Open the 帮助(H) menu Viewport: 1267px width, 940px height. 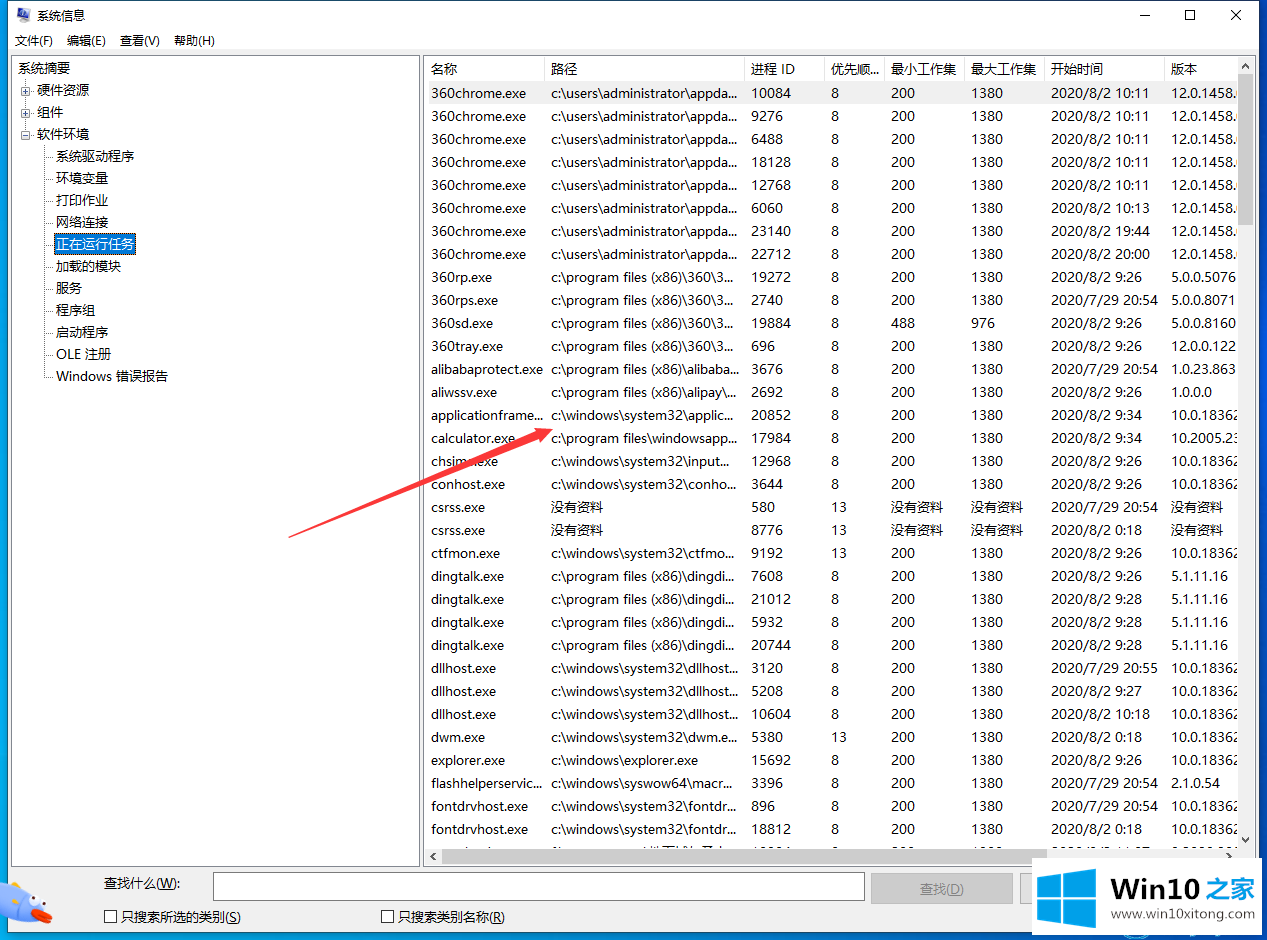coord(194,41)
